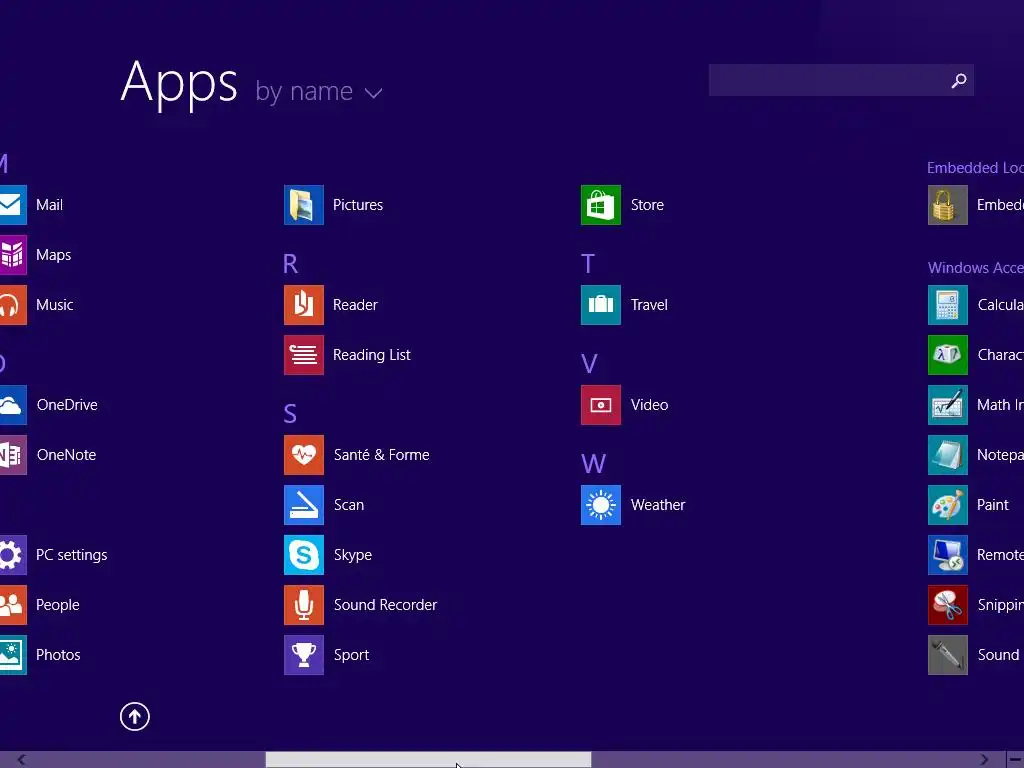Select the V letter group header
Screen dimensions: 1024x768
tap(589, 364)
